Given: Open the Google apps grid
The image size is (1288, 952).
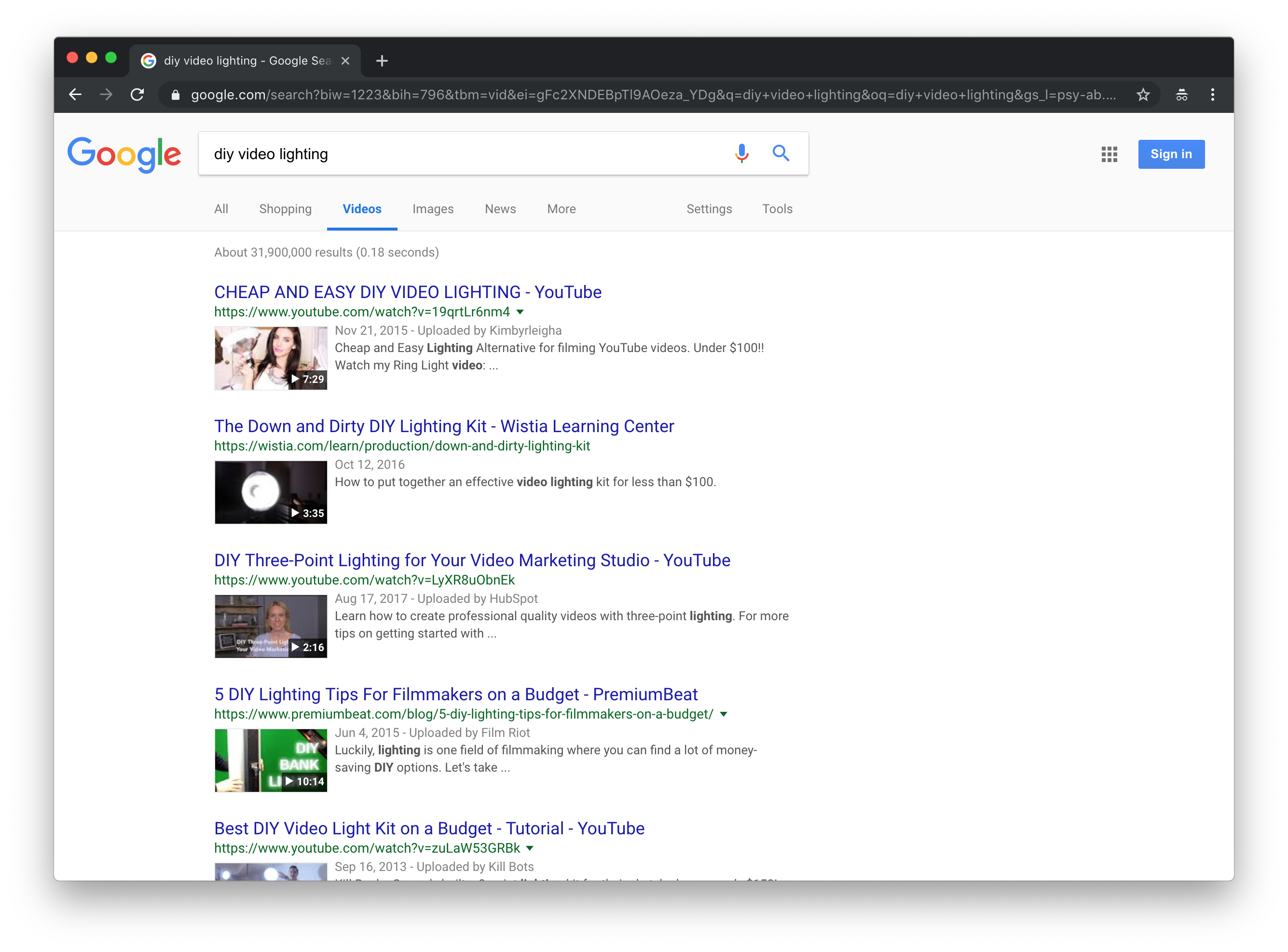Looking at the screenshot, I should [1109, 154].
